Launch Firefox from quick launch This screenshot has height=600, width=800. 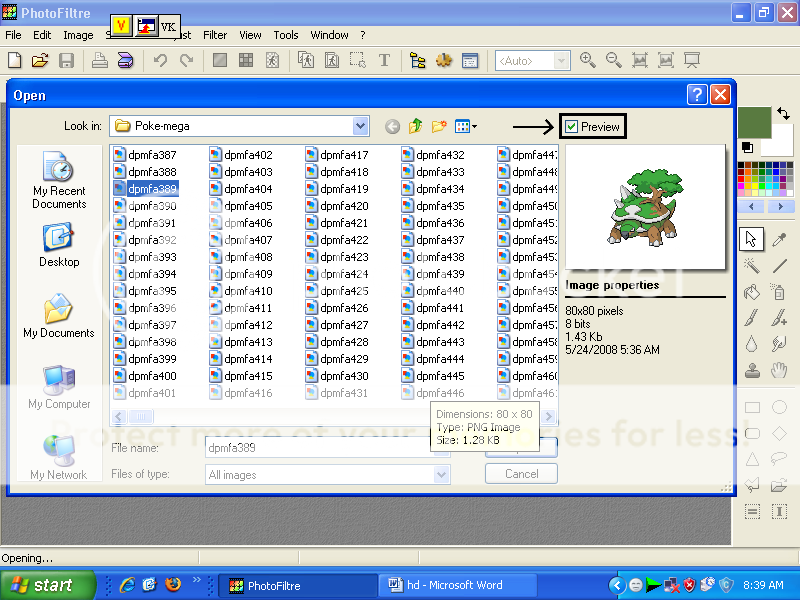pyautogui.click(x=173, y=584)
